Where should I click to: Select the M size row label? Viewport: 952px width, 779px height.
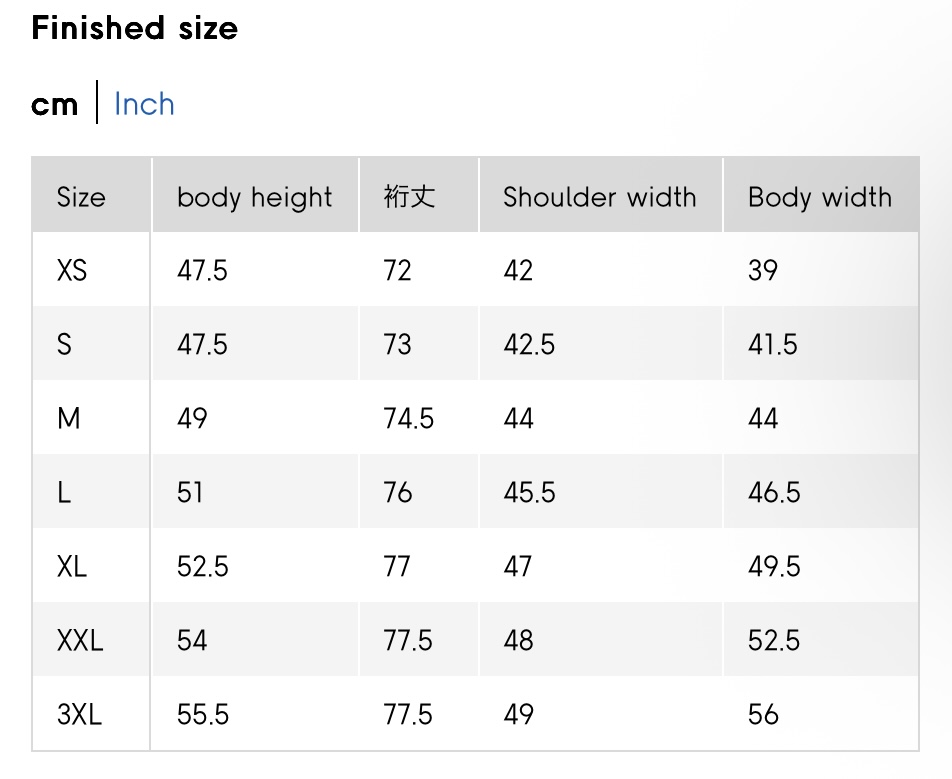69,419
